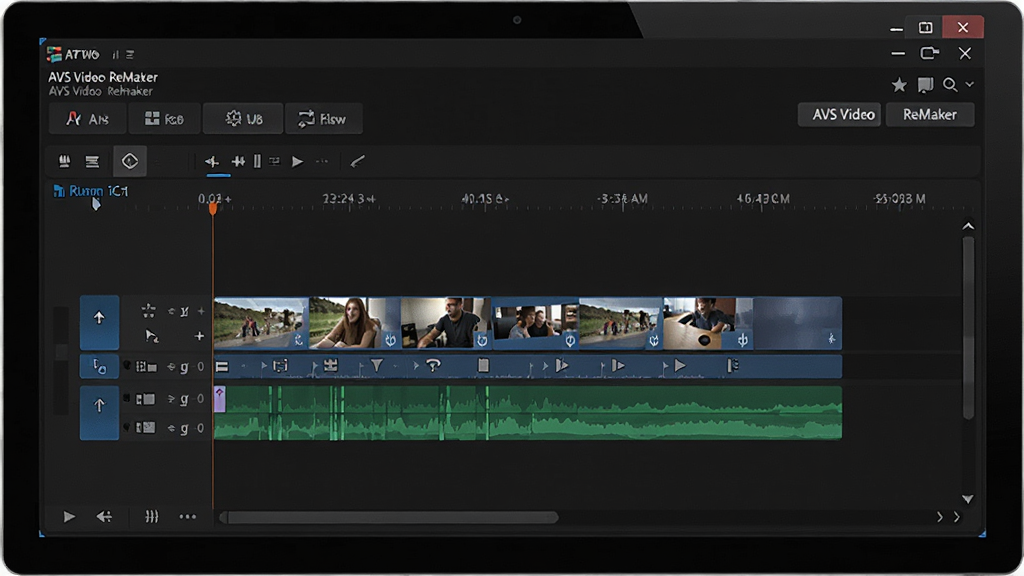Open the three-dots menu in bottom bar
This screenshot has height=576, width=1024.
click(x=187, y=517)
